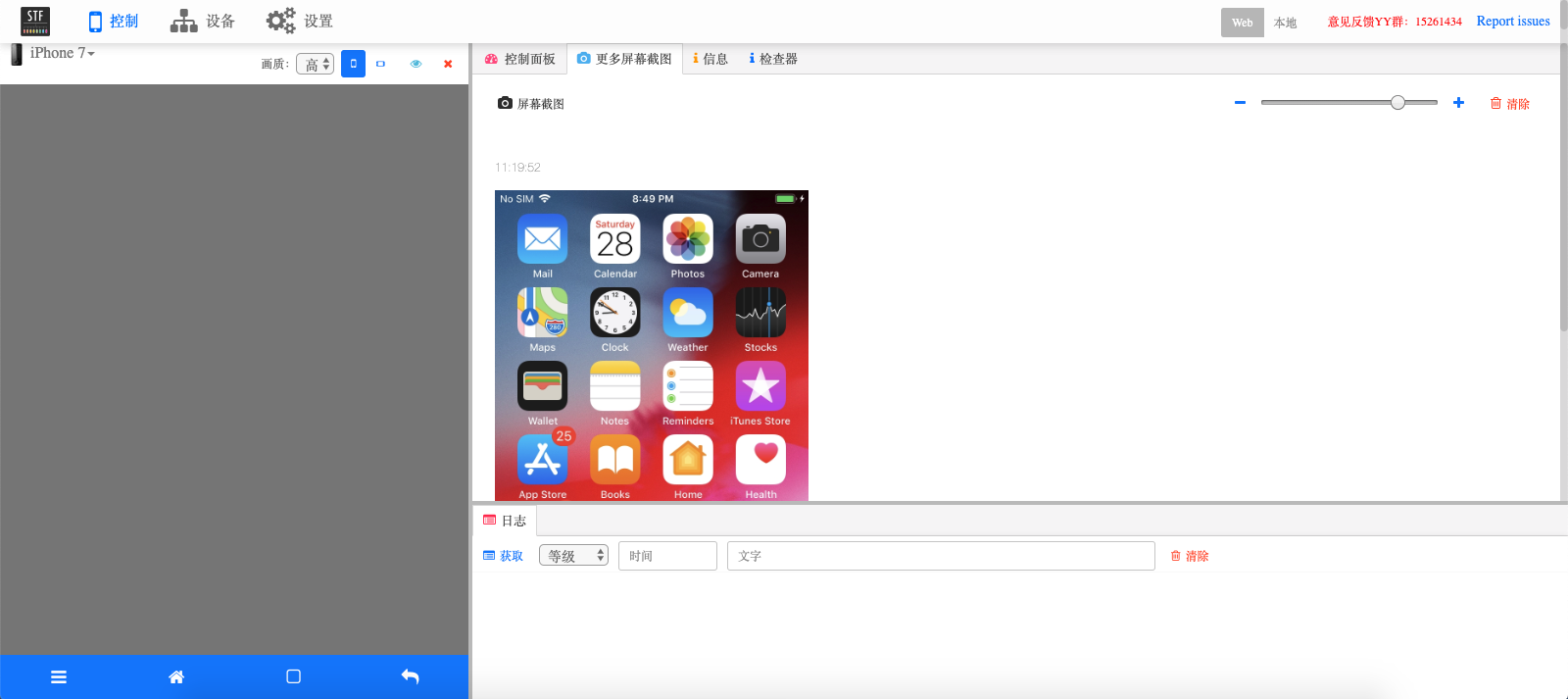
Task: Click Health icon in screenshot
Action: click(x=760, y=460)
